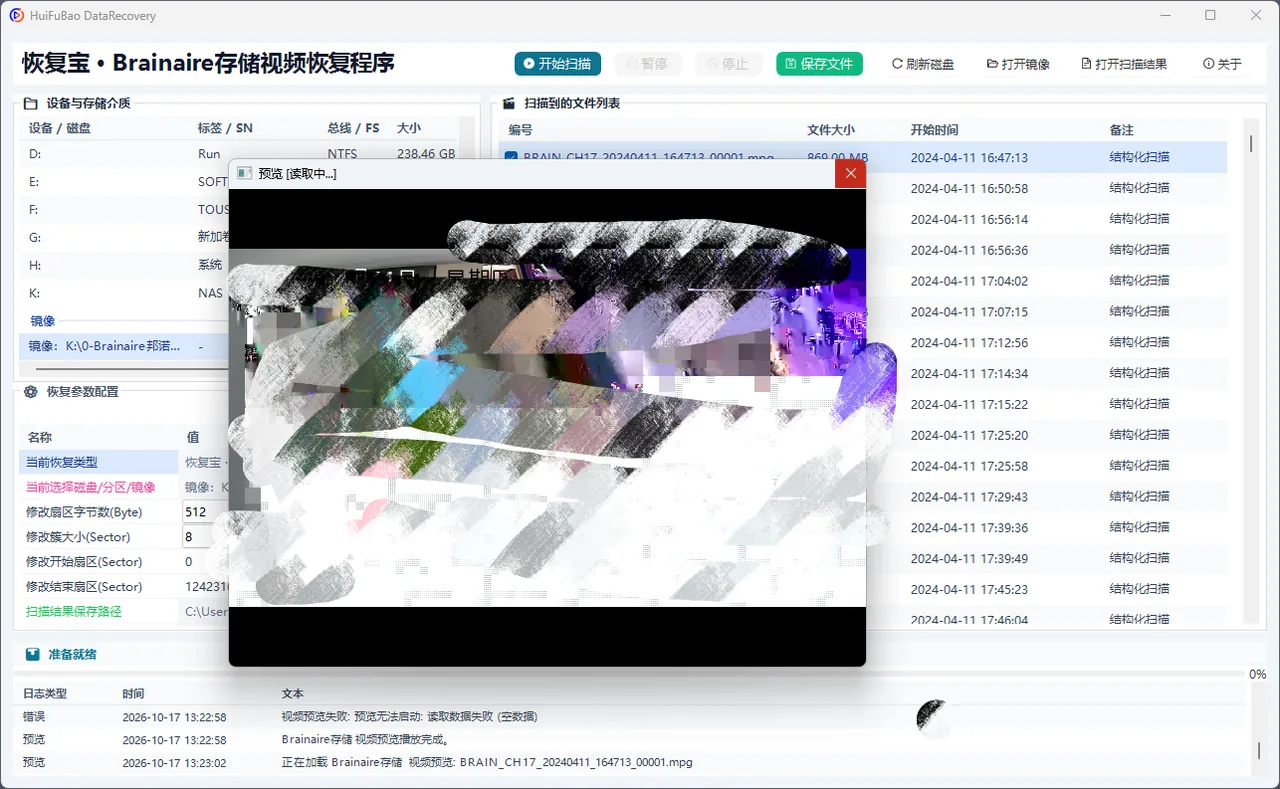Click the 停止 stop button
The image size is (1280, 789).
click(728, 64)
